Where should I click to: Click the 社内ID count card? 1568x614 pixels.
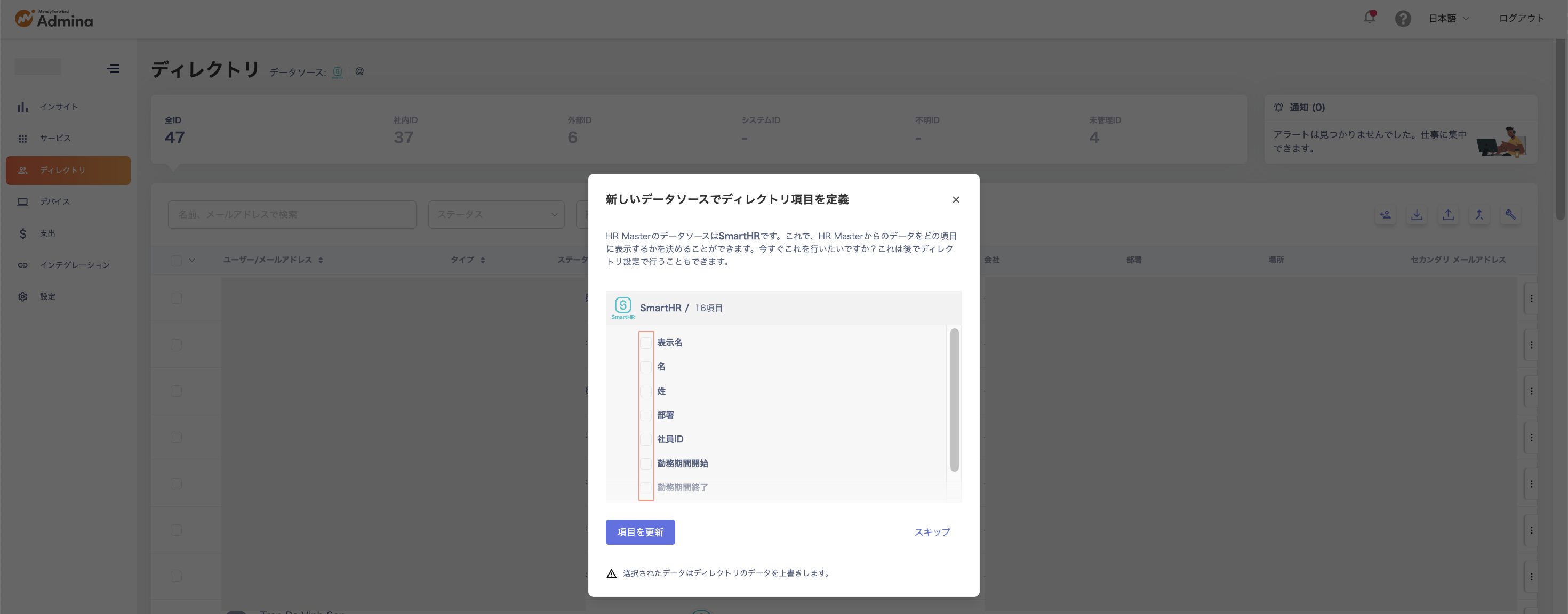tap(405, 130)
